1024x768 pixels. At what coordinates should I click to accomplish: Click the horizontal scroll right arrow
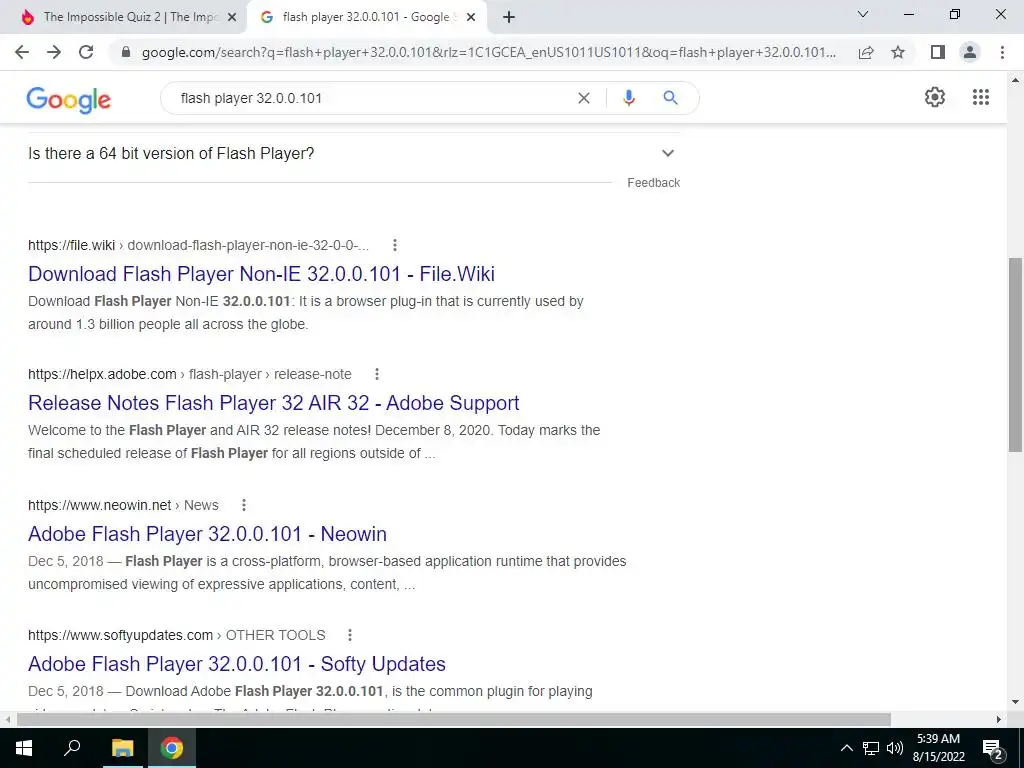(999, 720)
